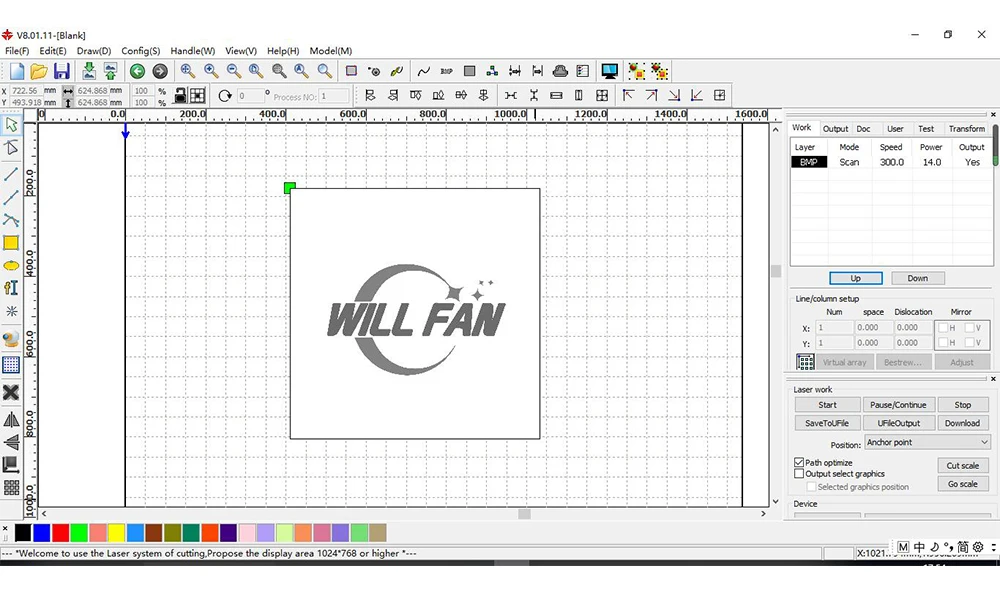The height and width of the screenshot is (600, 1000).
Task: Click the rotate icon beside angle field
Action: pyautogui.click(x=224, y=96)
